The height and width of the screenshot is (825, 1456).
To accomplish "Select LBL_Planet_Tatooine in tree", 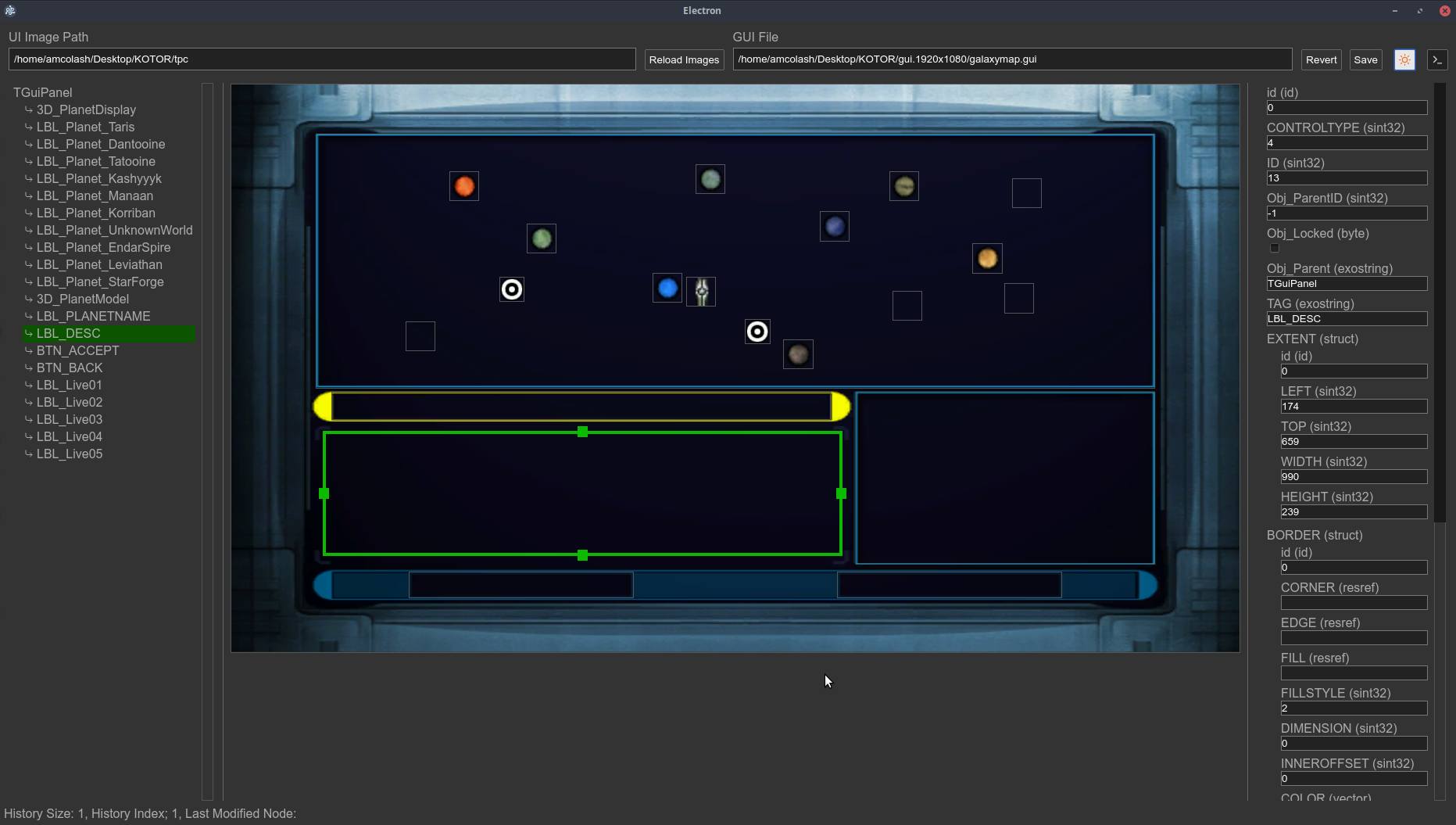I will point(95,161).
